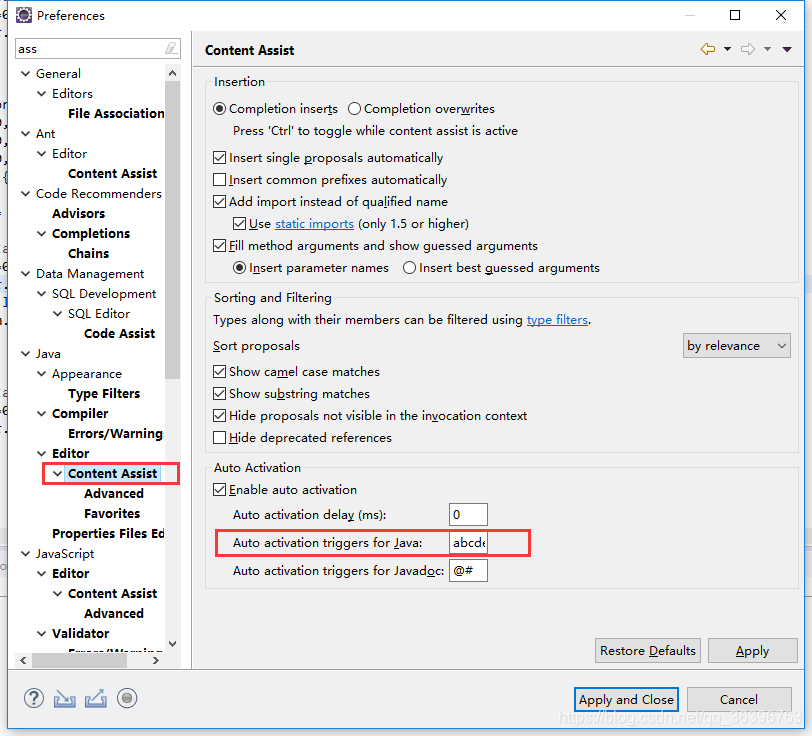The height and width of the screenshot is (736, 812).
Task: Select Insert best guessed arguments option
Action: pos(409,268)
